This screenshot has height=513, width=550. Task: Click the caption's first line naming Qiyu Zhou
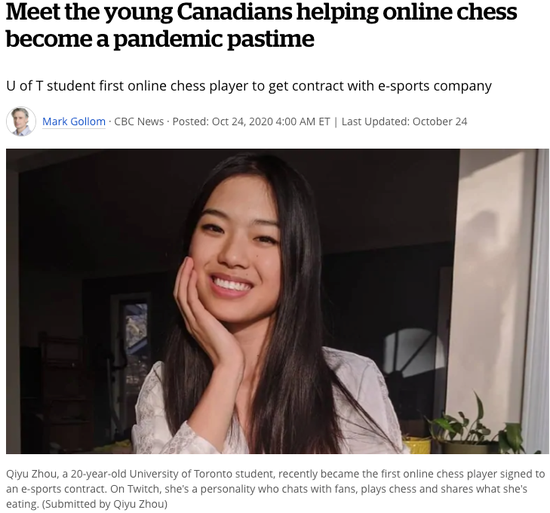[275, 474]
